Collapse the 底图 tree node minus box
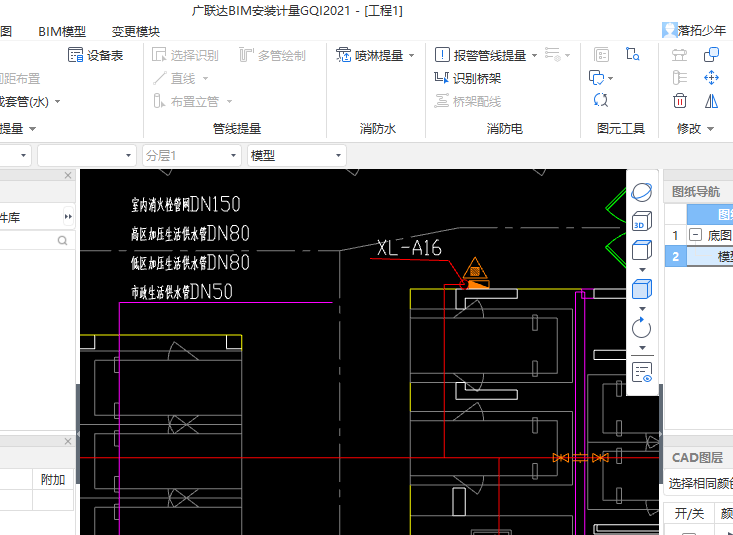 696,235
